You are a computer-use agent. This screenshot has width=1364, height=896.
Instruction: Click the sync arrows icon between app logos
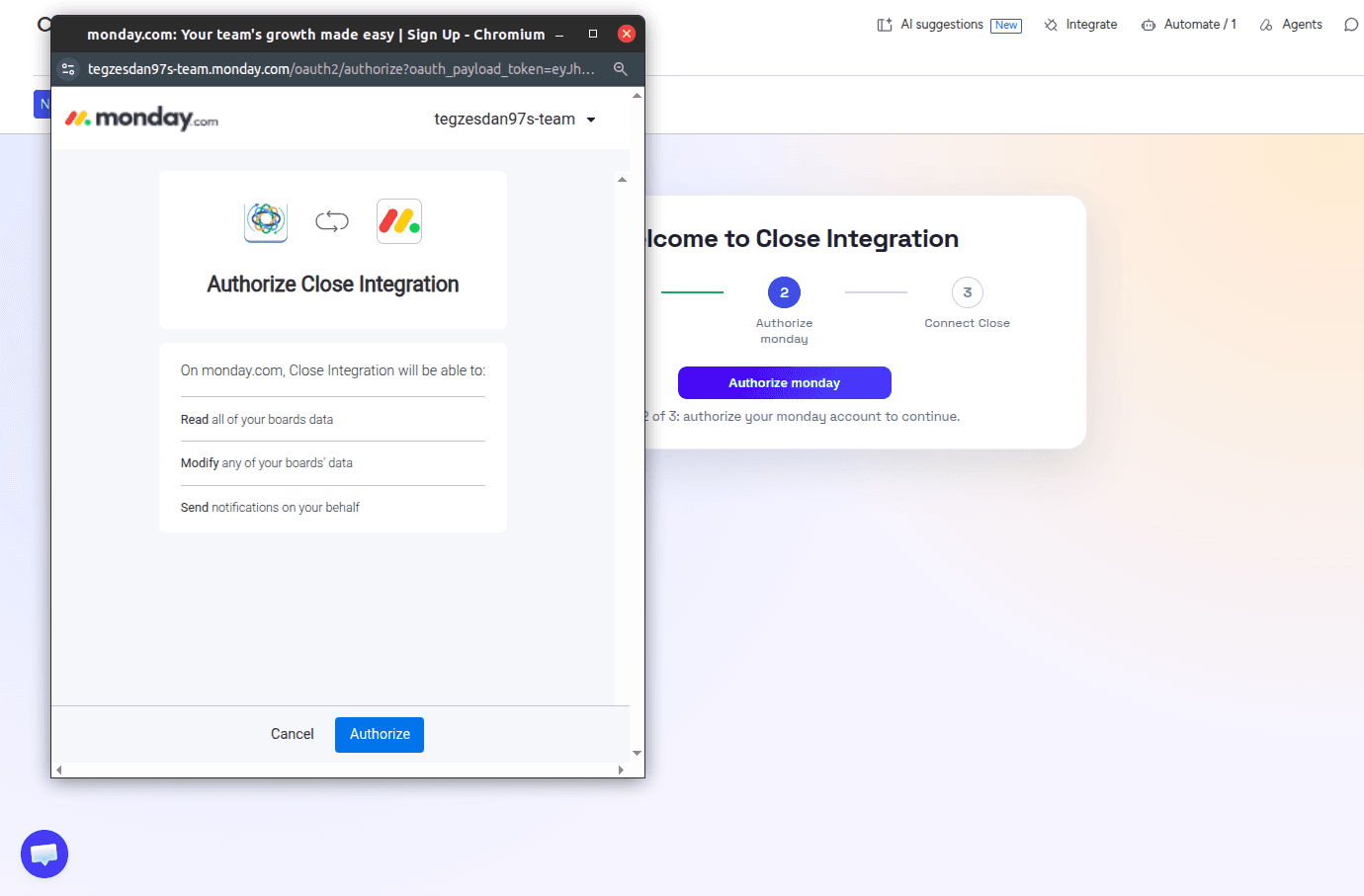(x=332, y=221)
